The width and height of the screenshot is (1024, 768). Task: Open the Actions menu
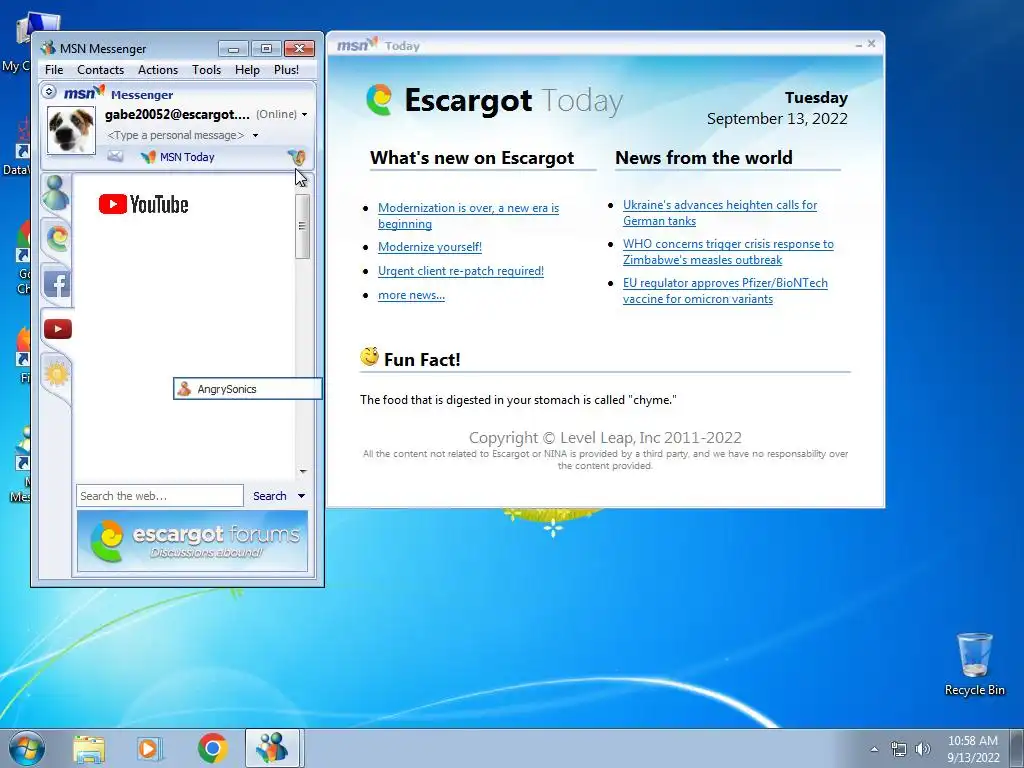tap(157, 70)
